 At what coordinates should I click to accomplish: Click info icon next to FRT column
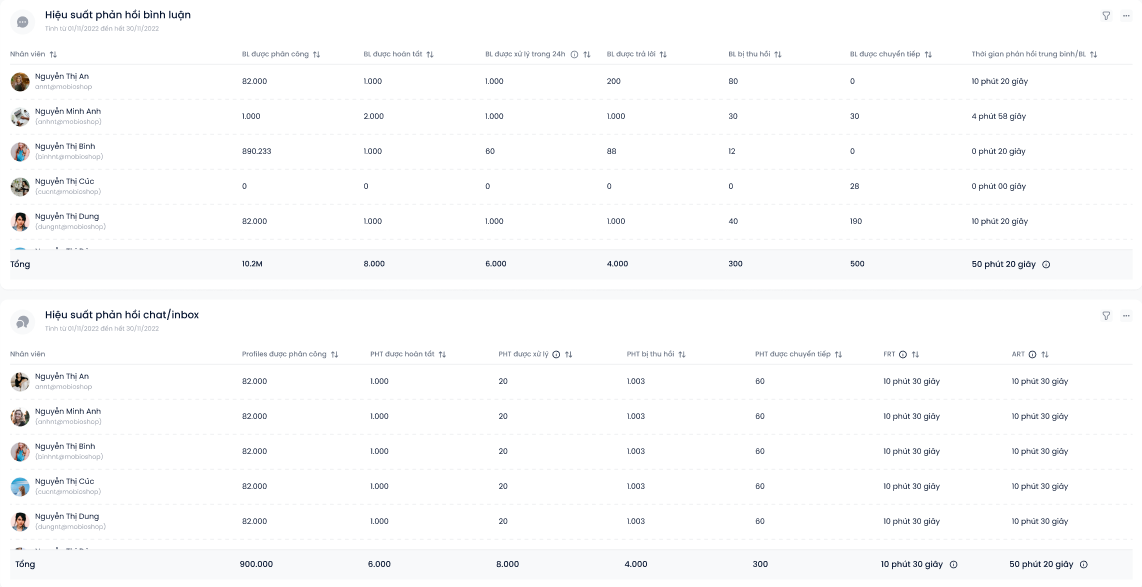tap(903, 354)
